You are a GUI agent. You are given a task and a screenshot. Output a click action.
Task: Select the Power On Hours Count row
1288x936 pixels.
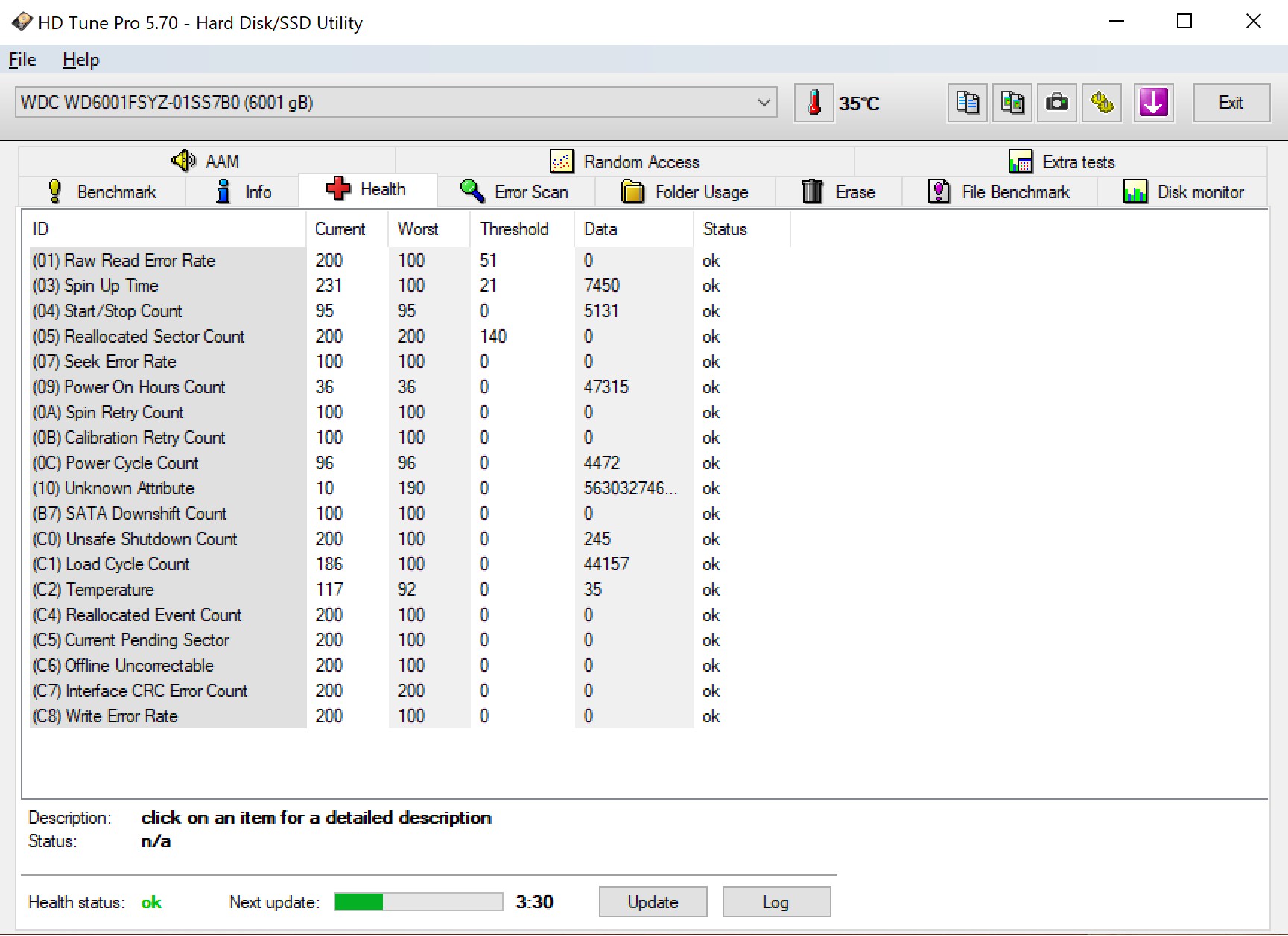point(410,387)
